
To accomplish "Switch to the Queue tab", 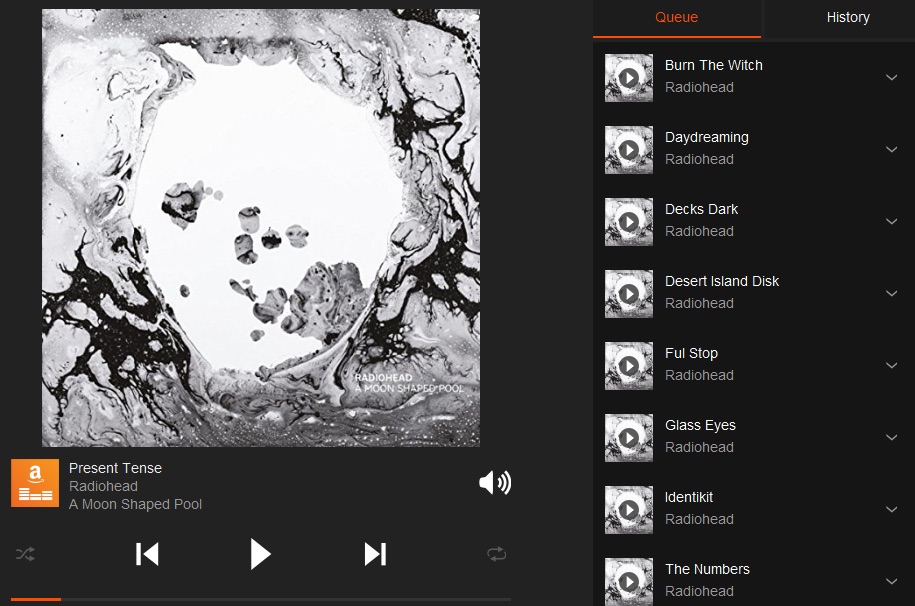I will tap(676, 18).
